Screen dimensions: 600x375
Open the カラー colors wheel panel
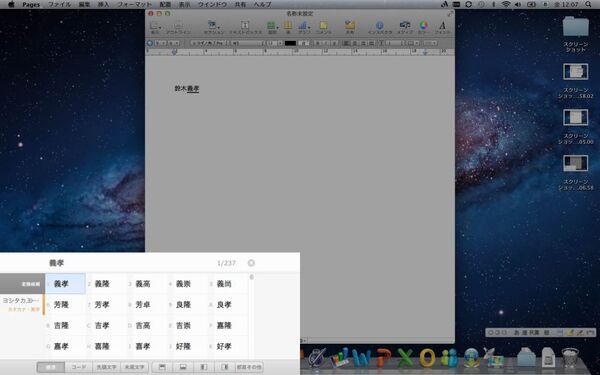click(424, 28)
